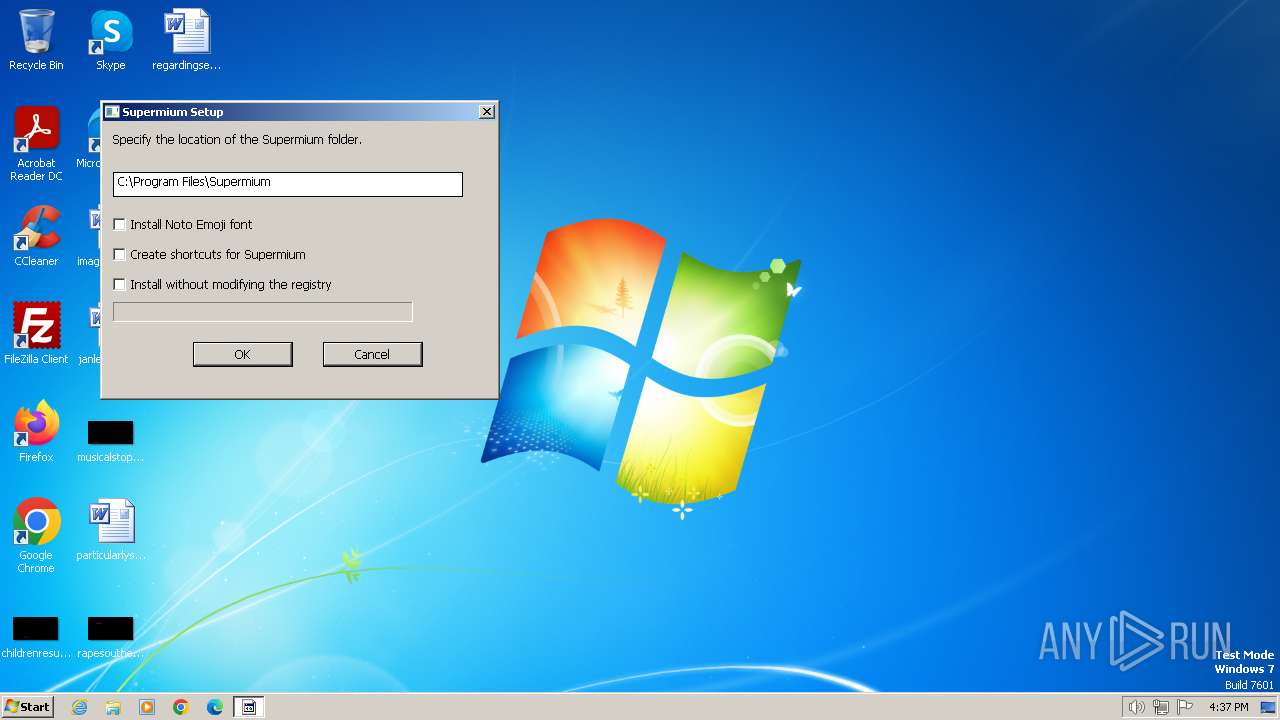Image resolution: width=1280 pixels, height=720 pixels.
Task: Open the Start menu
Action: click(28, 707)
